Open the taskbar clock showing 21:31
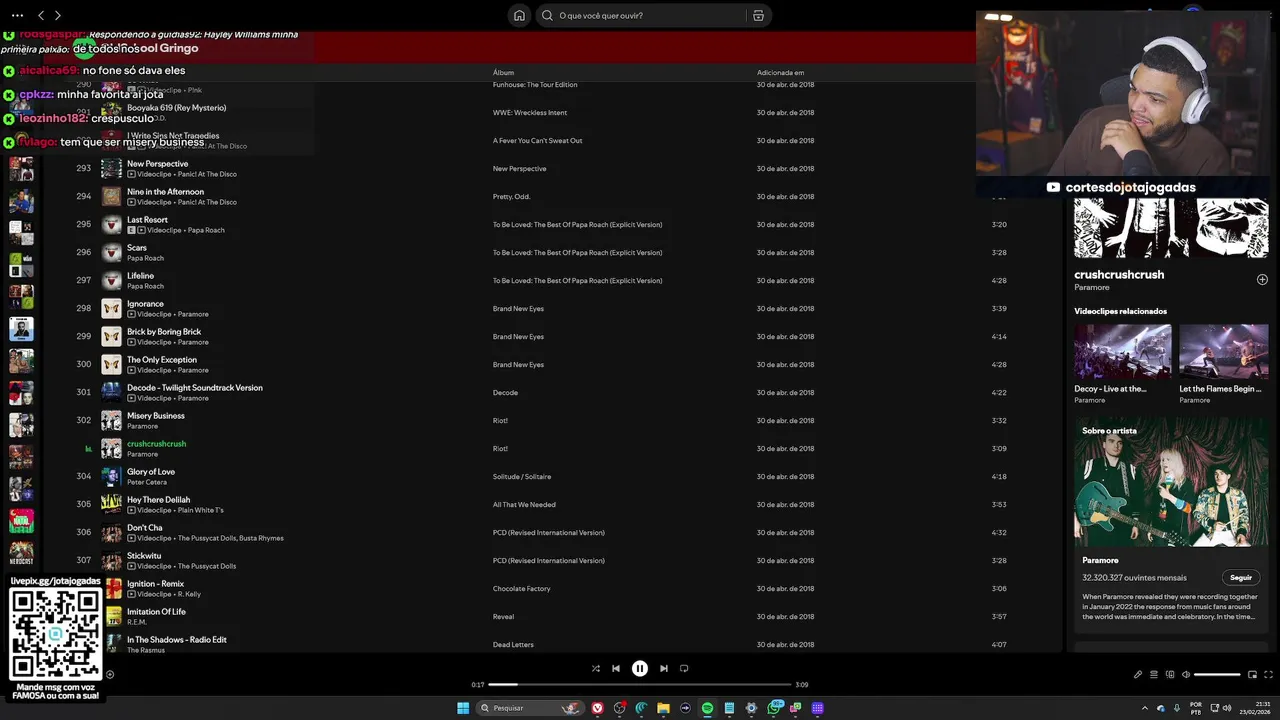This screenshot has width=1280, height=720. tap(1255, 708)
